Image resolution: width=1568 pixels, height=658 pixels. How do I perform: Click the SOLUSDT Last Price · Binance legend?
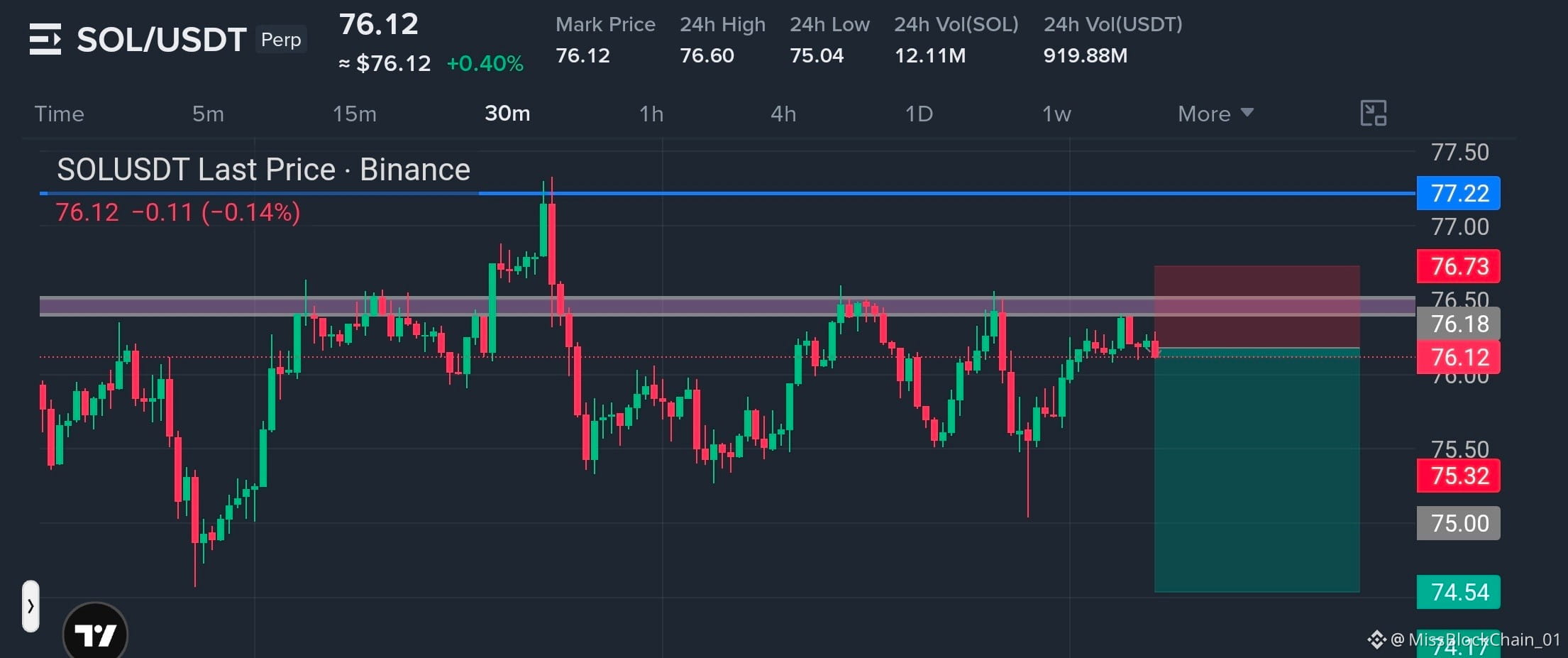263,170
